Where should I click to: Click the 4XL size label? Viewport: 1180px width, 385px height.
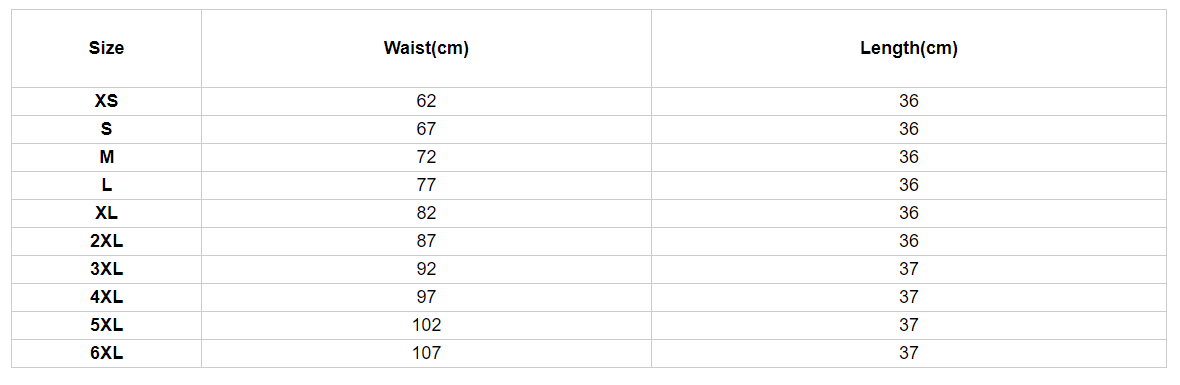pos(106,297)
